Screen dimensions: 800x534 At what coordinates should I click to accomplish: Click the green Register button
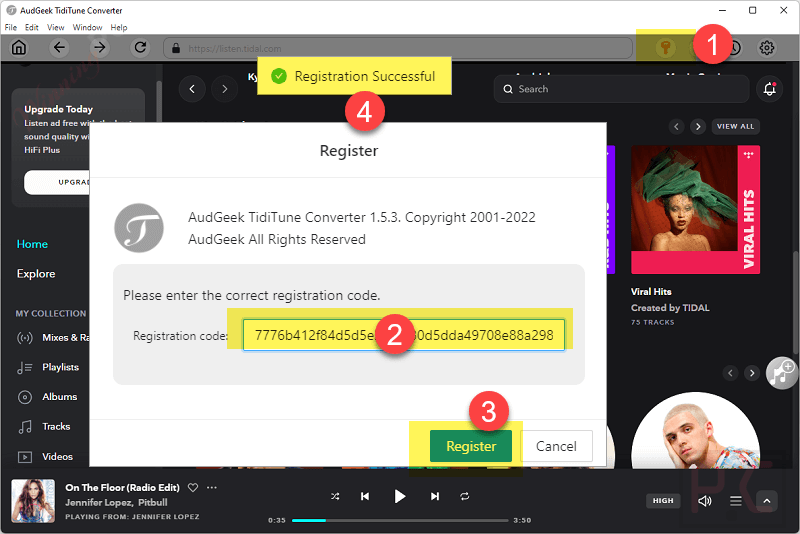click(x=471, y=446)
